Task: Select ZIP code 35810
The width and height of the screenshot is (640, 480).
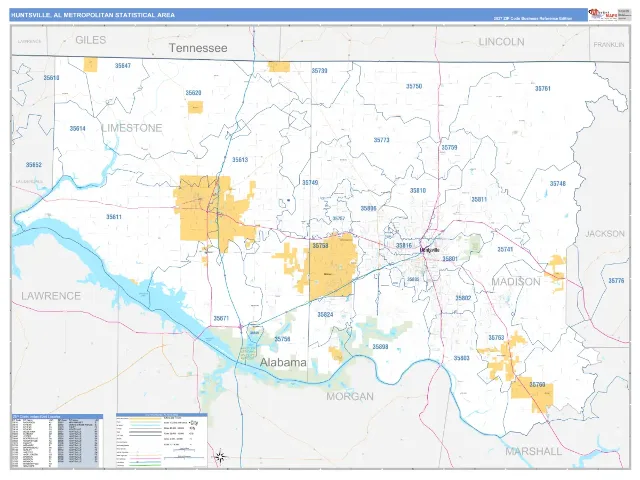Action: click(x=418, y=190)
